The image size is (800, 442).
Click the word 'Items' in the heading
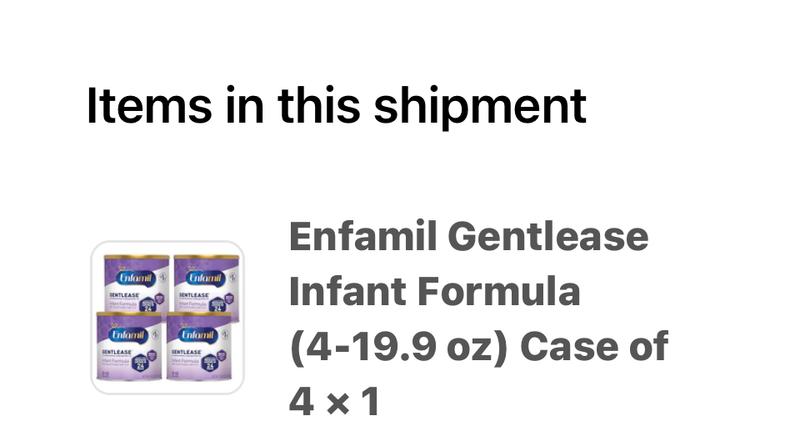pos(149,106)
